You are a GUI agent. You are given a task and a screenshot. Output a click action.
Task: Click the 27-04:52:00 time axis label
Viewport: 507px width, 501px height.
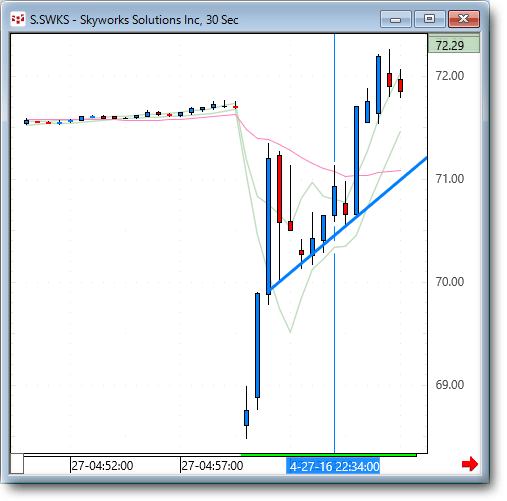102,466
